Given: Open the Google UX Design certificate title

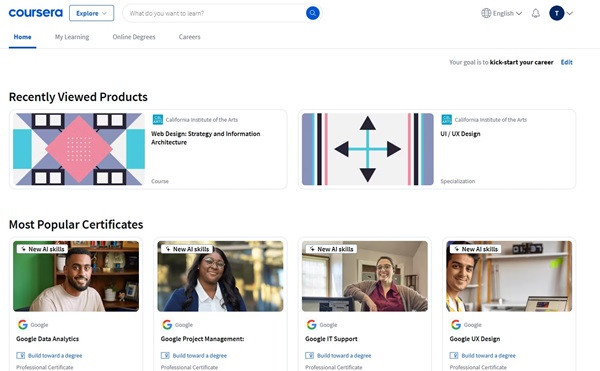Looking at the screenshot, I should pos(475,339).
